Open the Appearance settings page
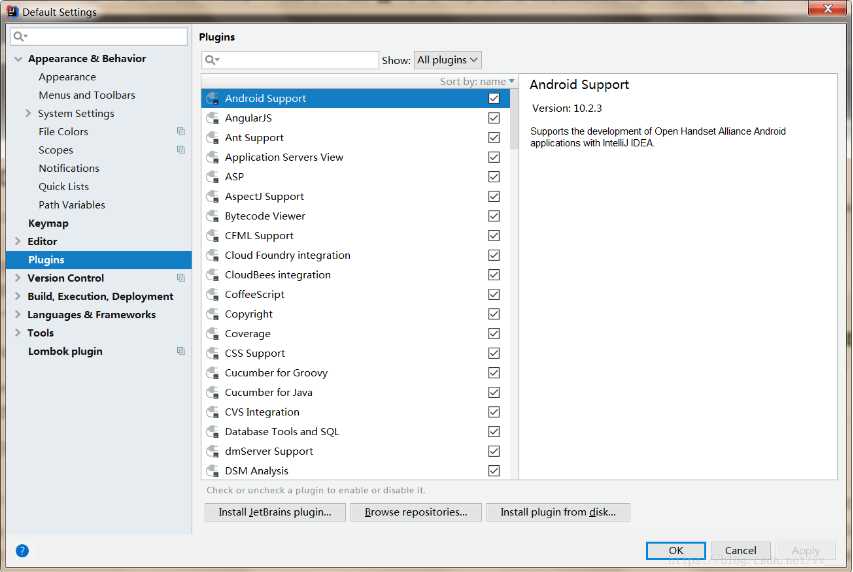Viewport: 853px width, 572px height. tap(67, 77)
